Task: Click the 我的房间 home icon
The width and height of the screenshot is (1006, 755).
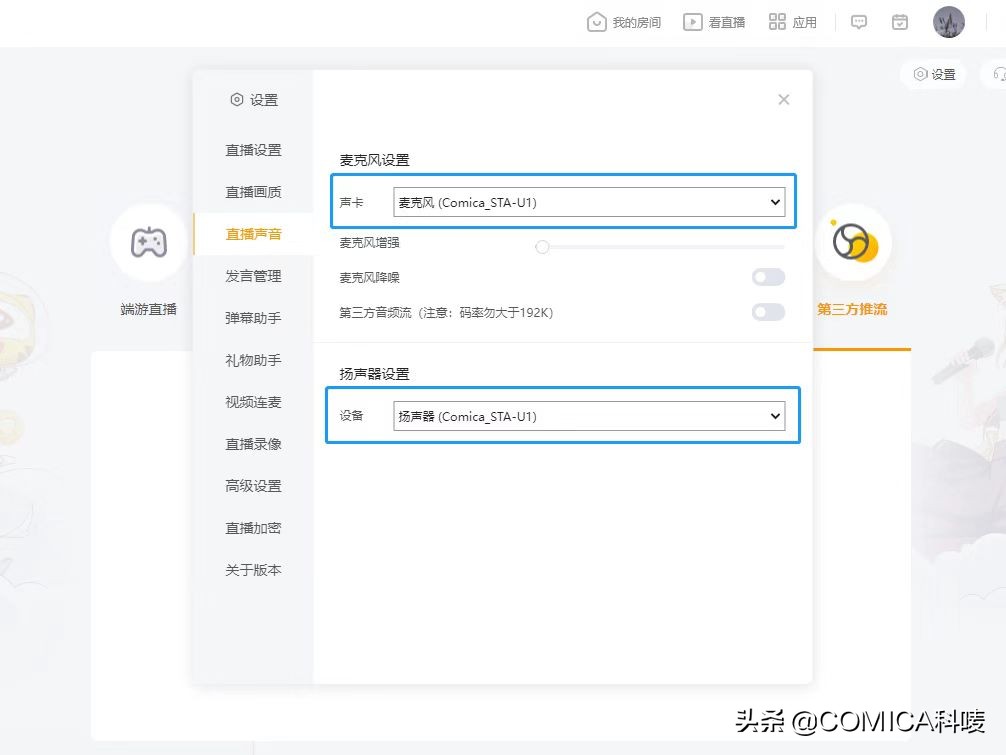Action: tap(598, 21)
